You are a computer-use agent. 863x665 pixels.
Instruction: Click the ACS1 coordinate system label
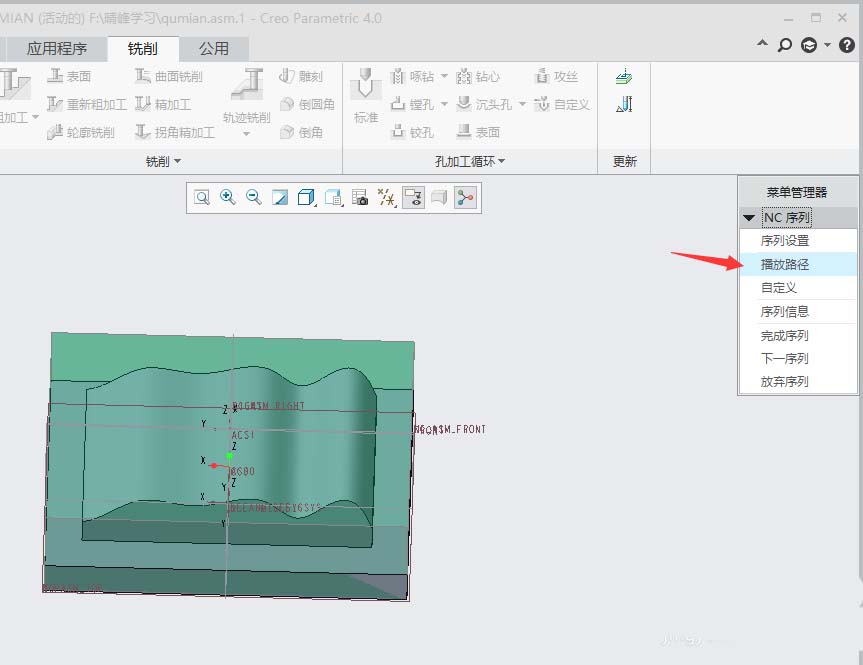click(x=243, y=434)
